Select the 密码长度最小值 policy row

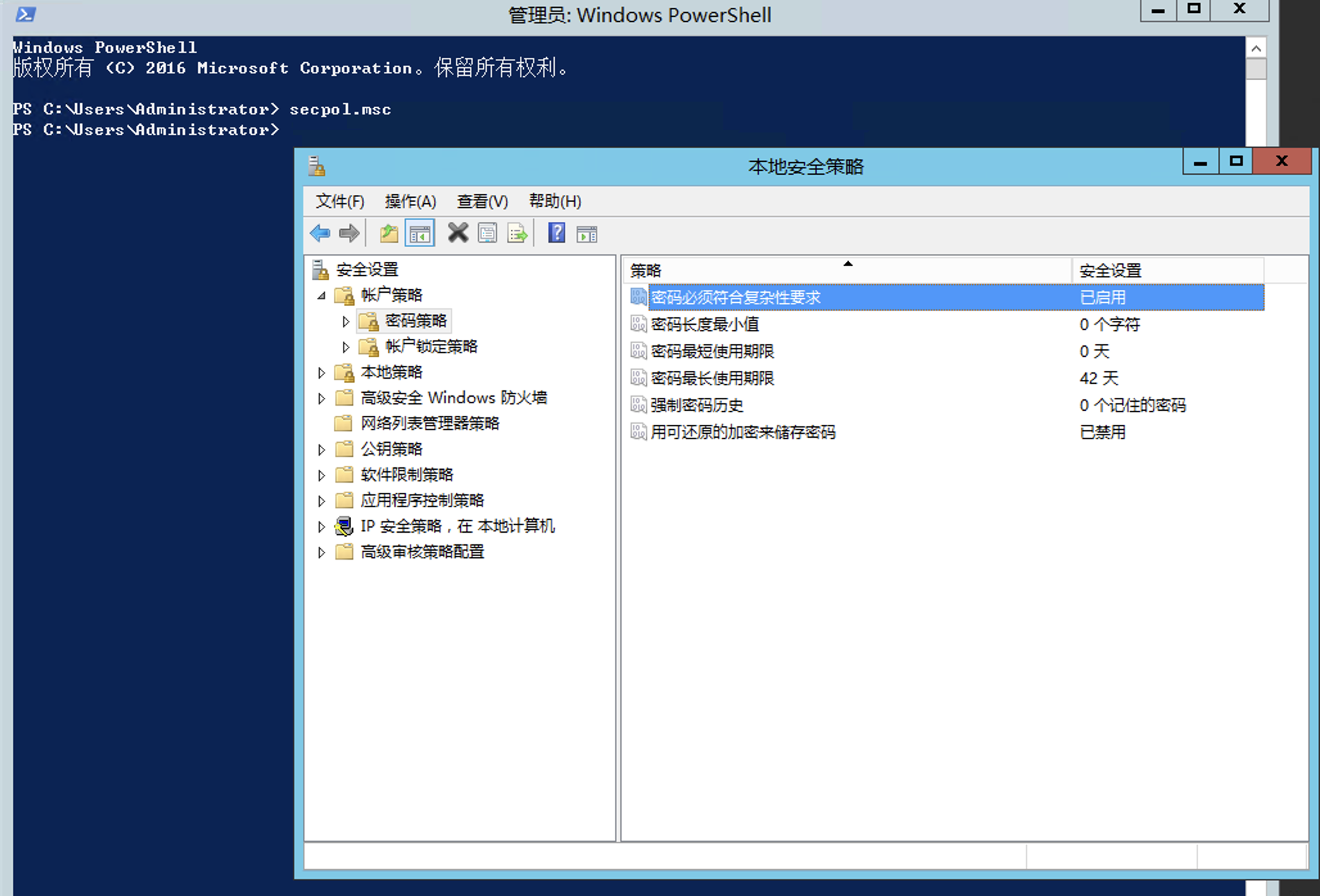tap(705, 325)
